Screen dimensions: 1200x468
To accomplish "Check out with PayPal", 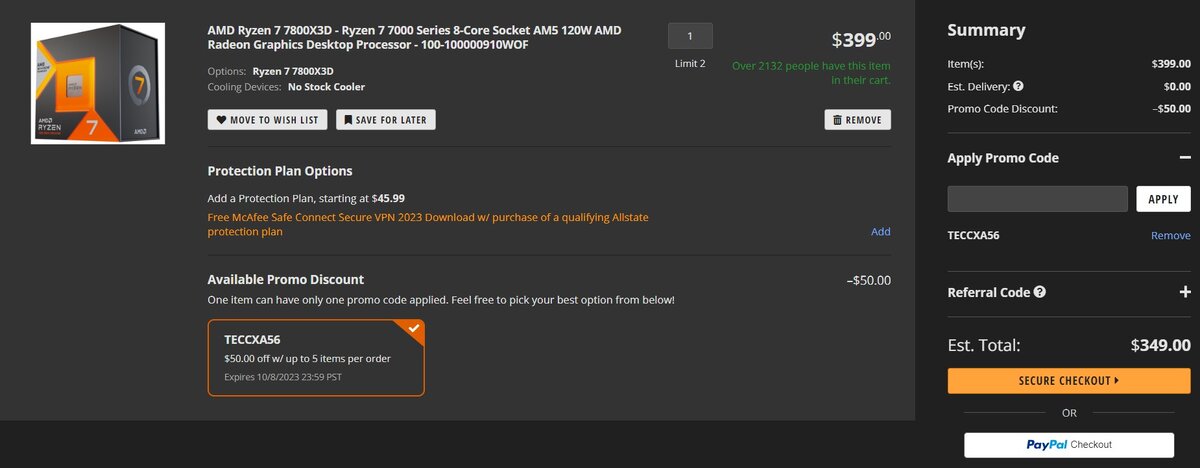I will pyautogui.click(x=1069, y=445).
